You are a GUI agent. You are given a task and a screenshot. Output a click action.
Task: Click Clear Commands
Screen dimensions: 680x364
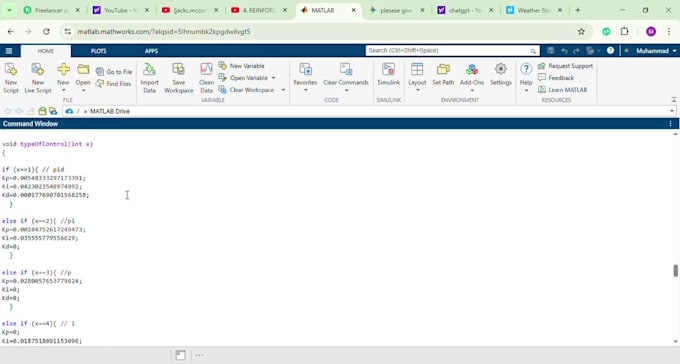(346, 78)
